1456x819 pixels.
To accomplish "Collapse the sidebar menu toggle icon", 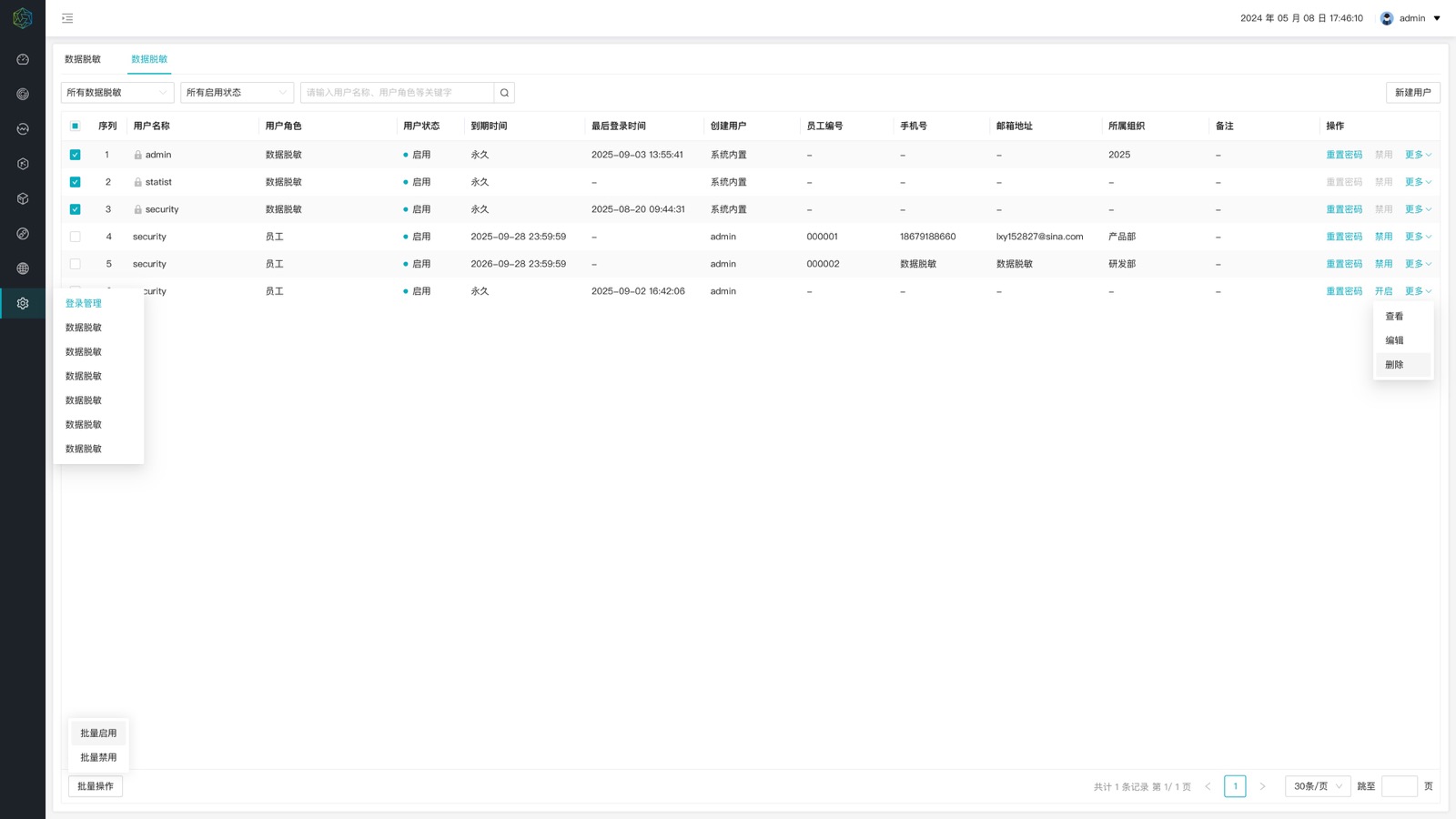I will click(67, 18).
